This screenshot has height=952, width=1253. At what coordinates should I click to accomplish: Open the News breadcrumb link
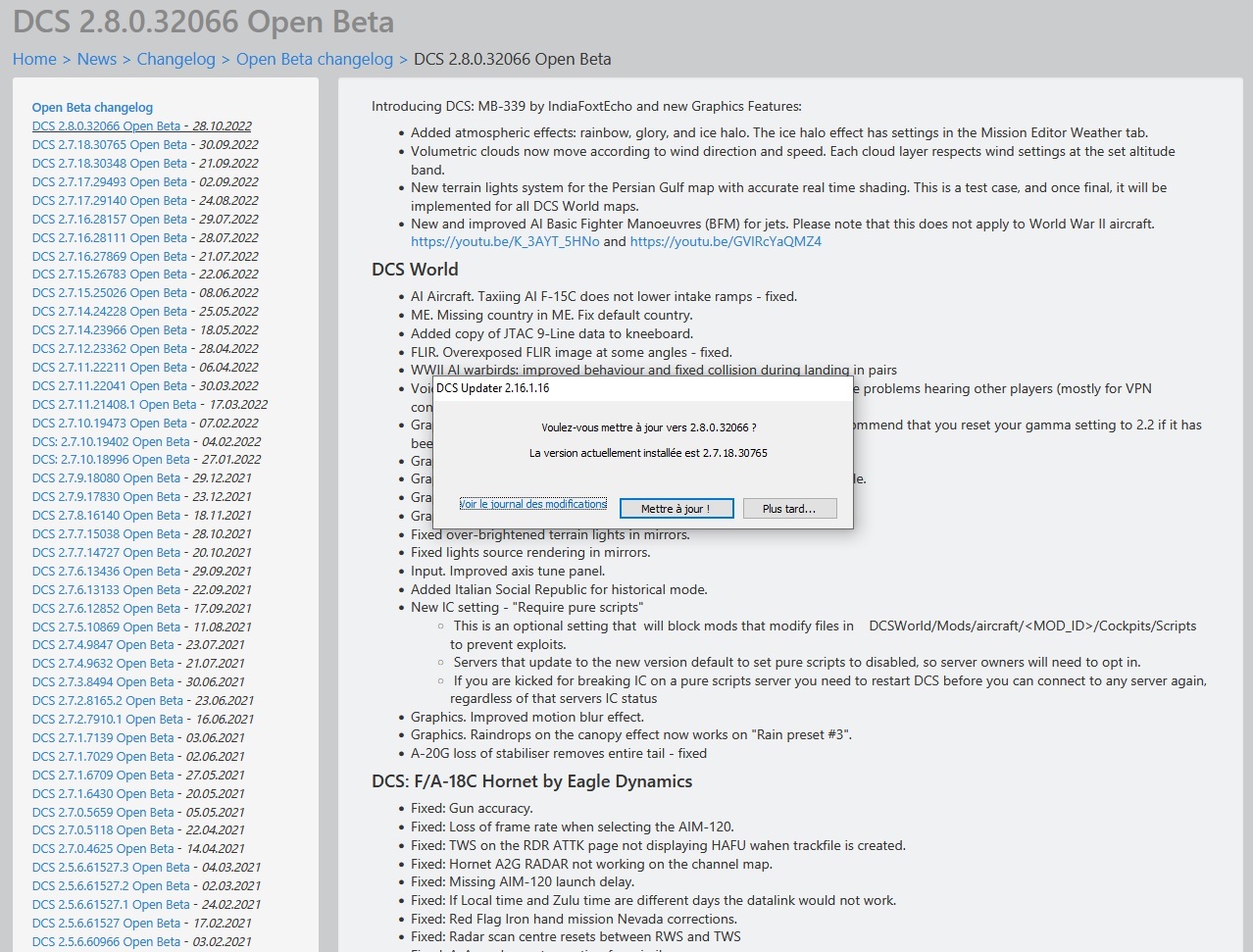97,59
